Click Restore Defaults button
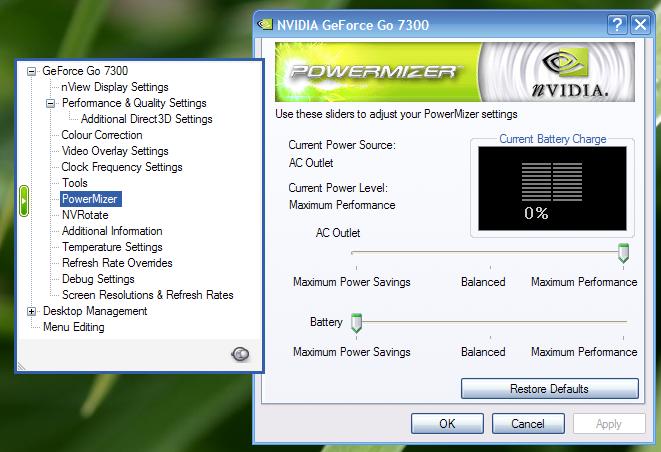 point(550,388)
